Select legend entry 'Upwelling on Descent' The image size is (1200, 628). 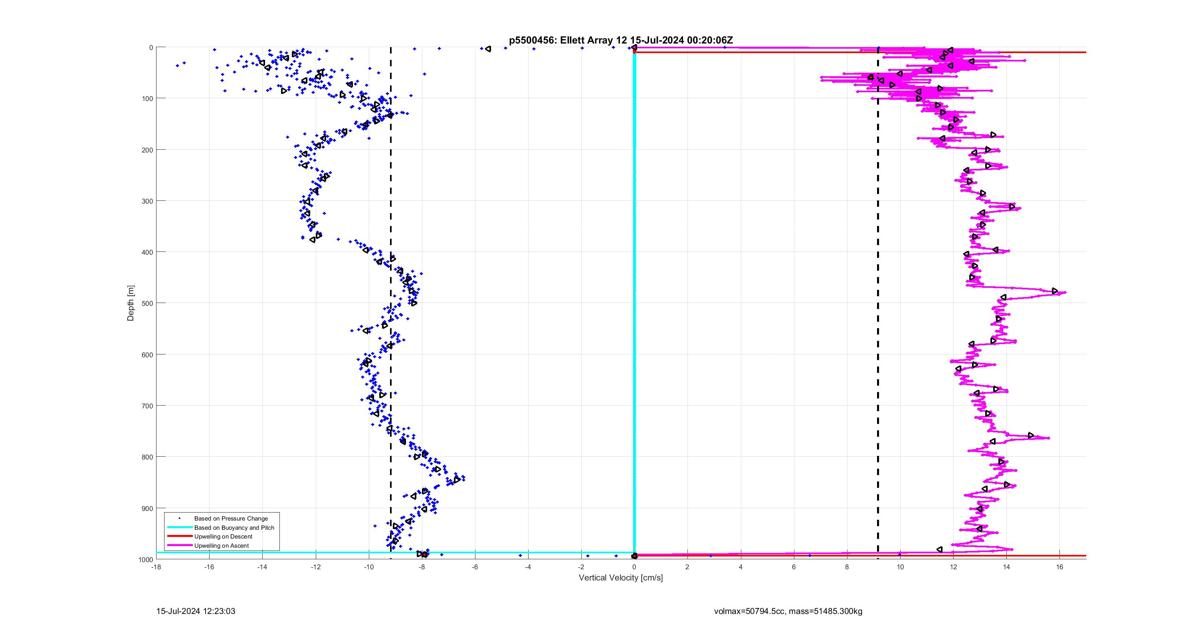pos(225,537)
